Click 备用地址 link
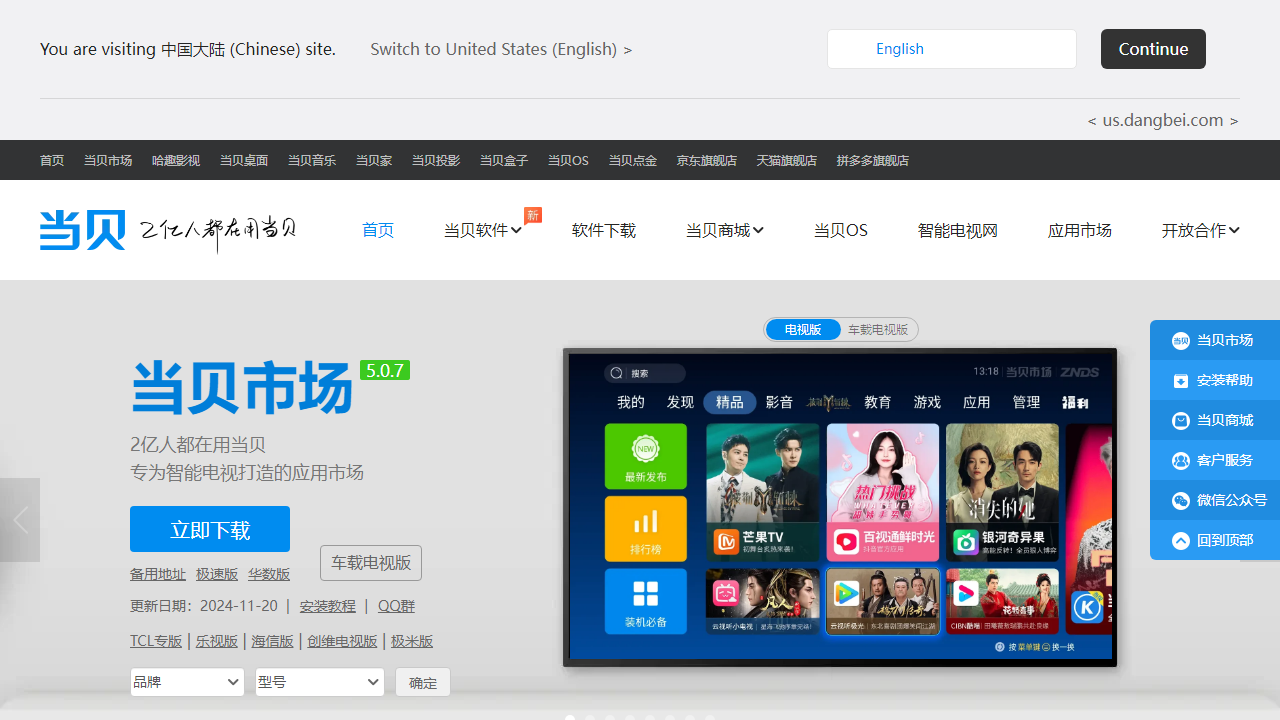1280x720 pixels. (158, 574)
